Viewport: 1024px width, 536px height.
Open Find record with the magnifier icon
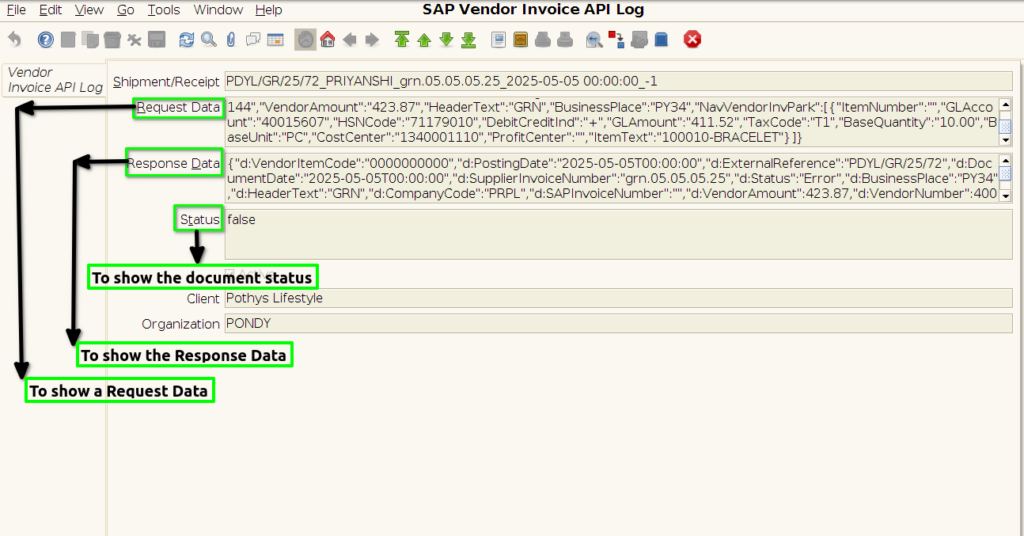(x=209, y=40)
